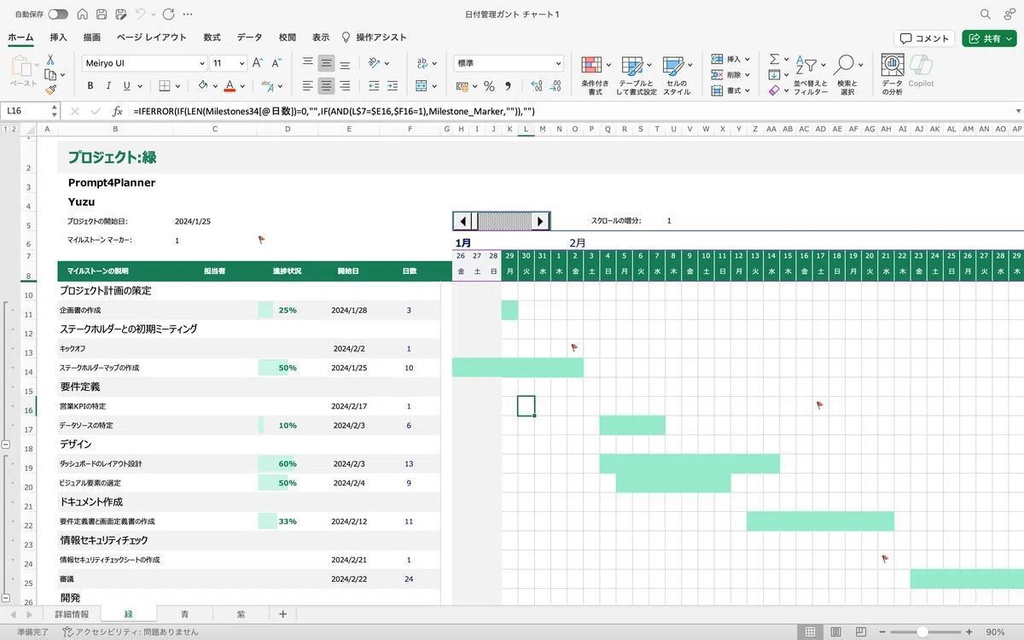Collapse outline group near row 18
Viewport: 1024px width, 640px height.
pos(6,444)
